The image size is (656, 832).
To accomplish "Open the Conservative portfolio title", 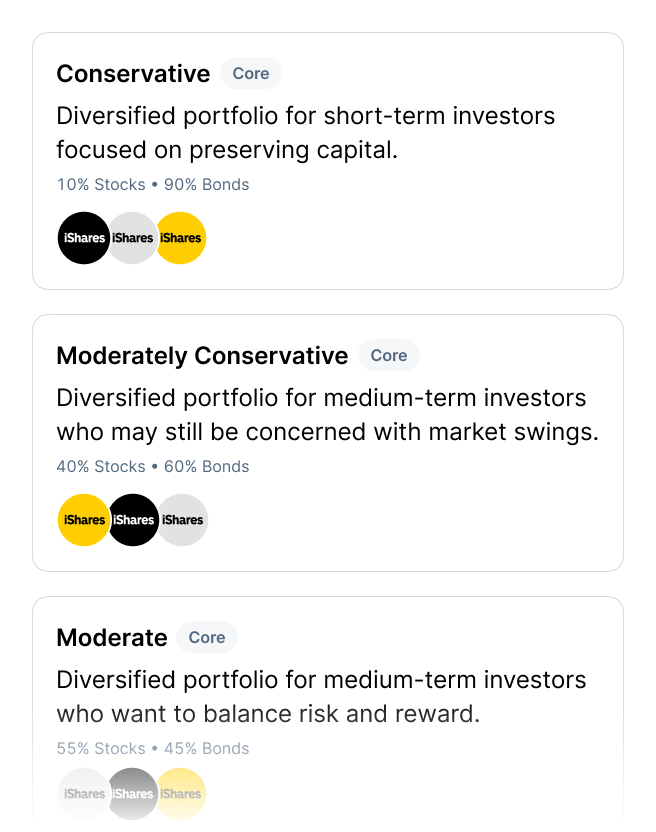I will click(133, 74).
